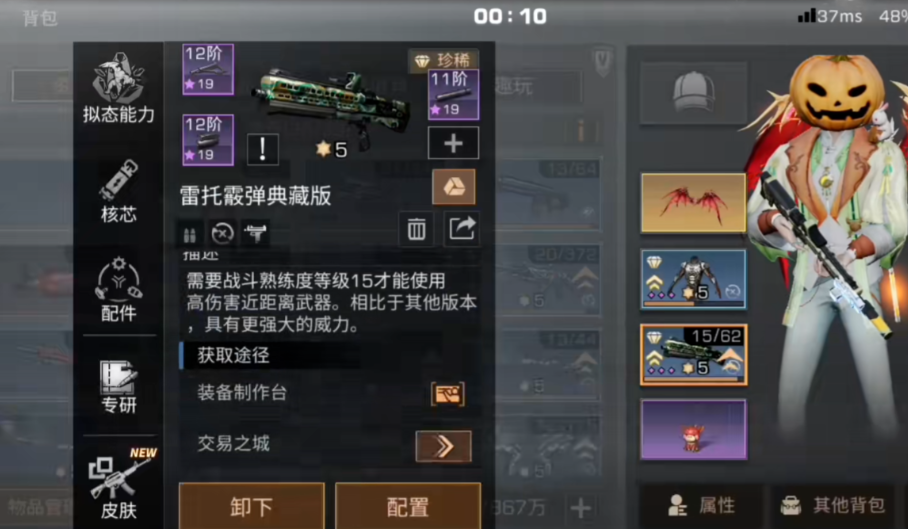908x529 pixels.
Task: Switch to the 其他背包 other backpack tab
Action: [834, 505]
